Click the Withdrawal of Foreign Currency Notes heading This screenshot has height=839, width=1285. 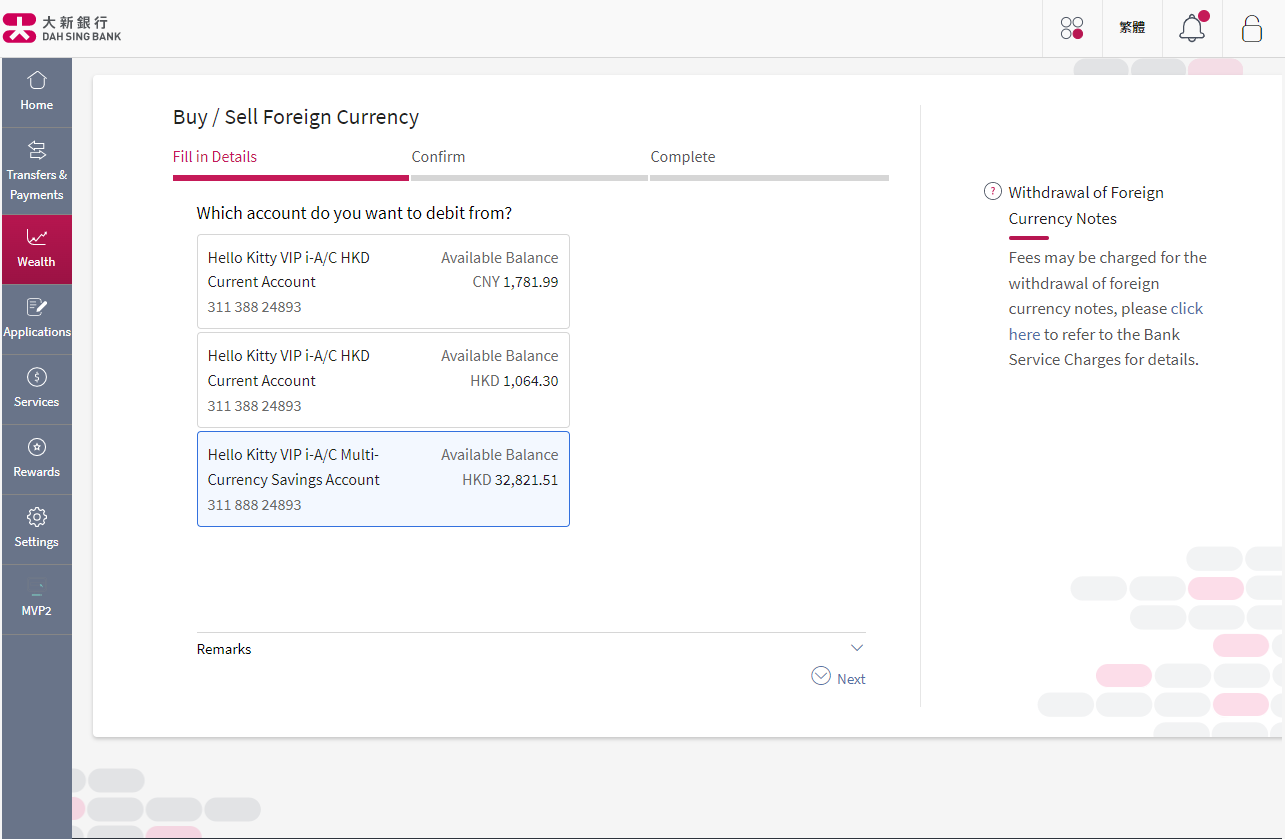pos(1086,205)
